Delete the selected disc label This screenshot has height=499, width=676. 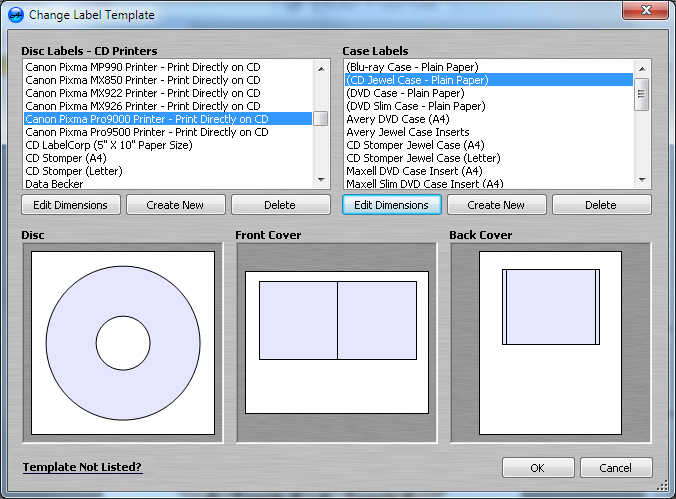(x=280, y=205)
